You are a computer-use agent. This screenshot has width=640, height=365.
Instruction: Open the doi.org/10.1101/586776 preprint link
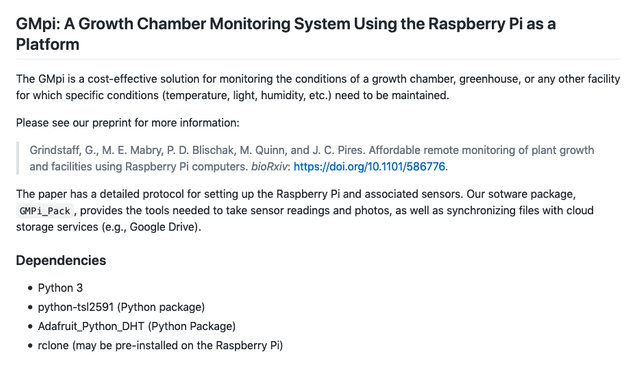(x=369, y=167)
